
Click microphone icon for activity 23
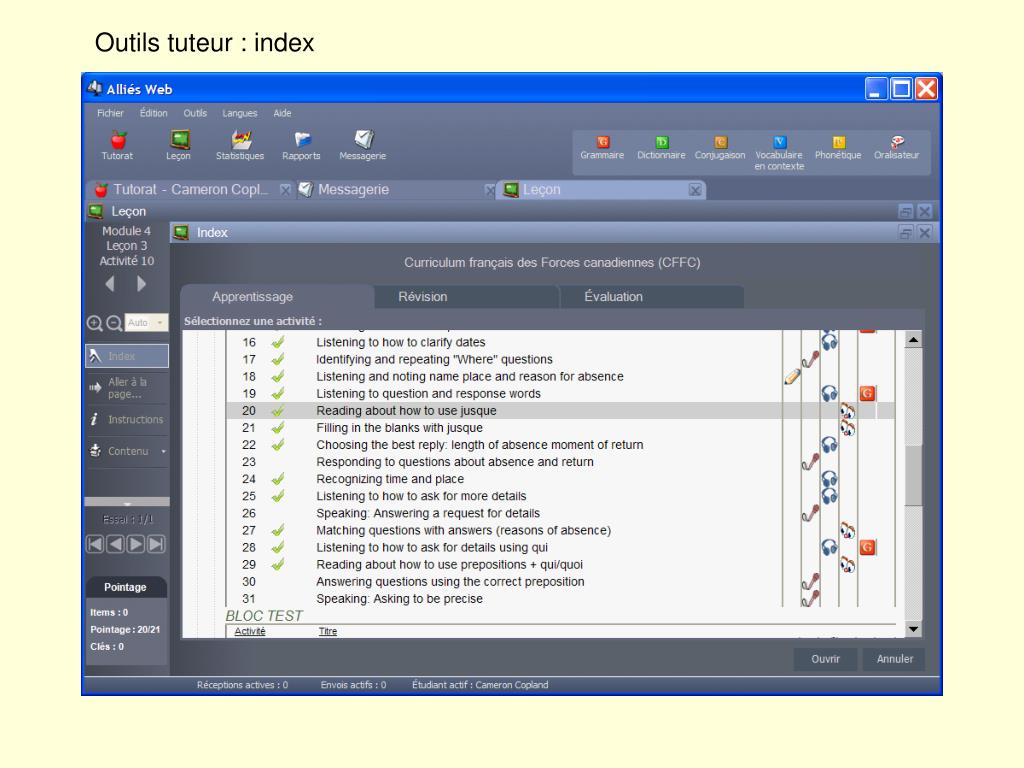point(810,461)
